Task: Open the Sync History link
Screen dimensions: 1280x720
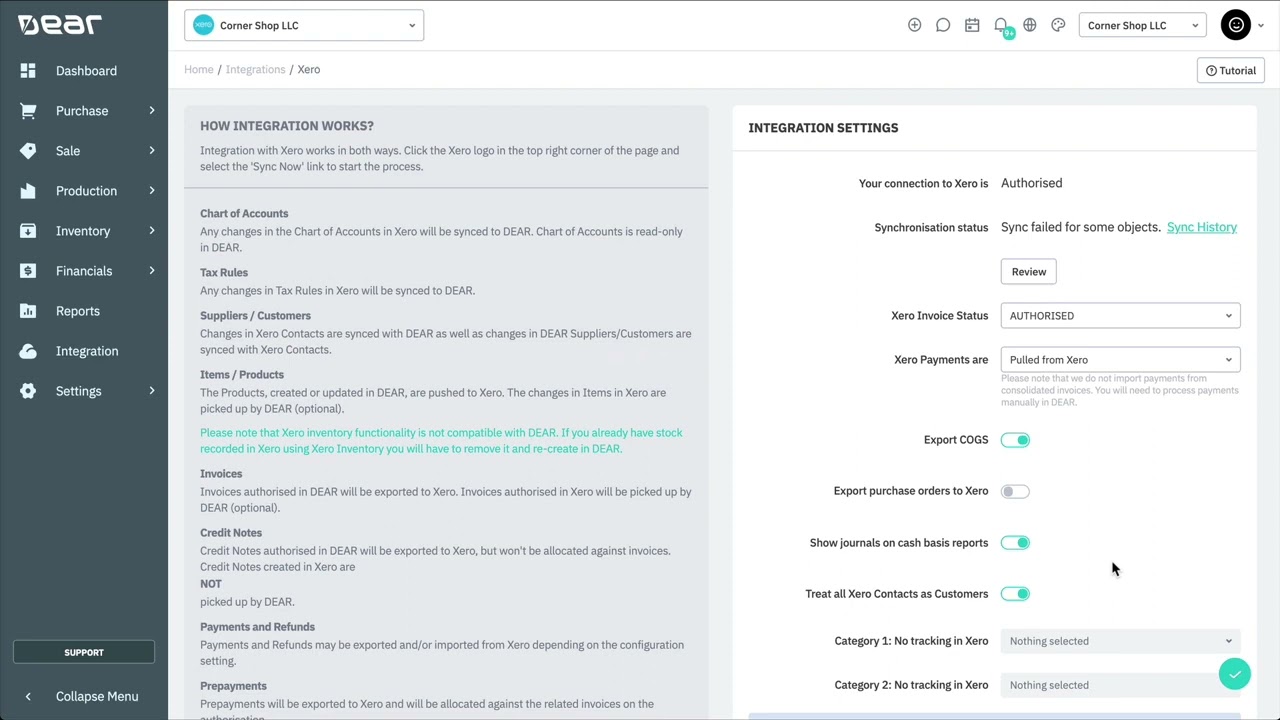Action: (1202, 227)
